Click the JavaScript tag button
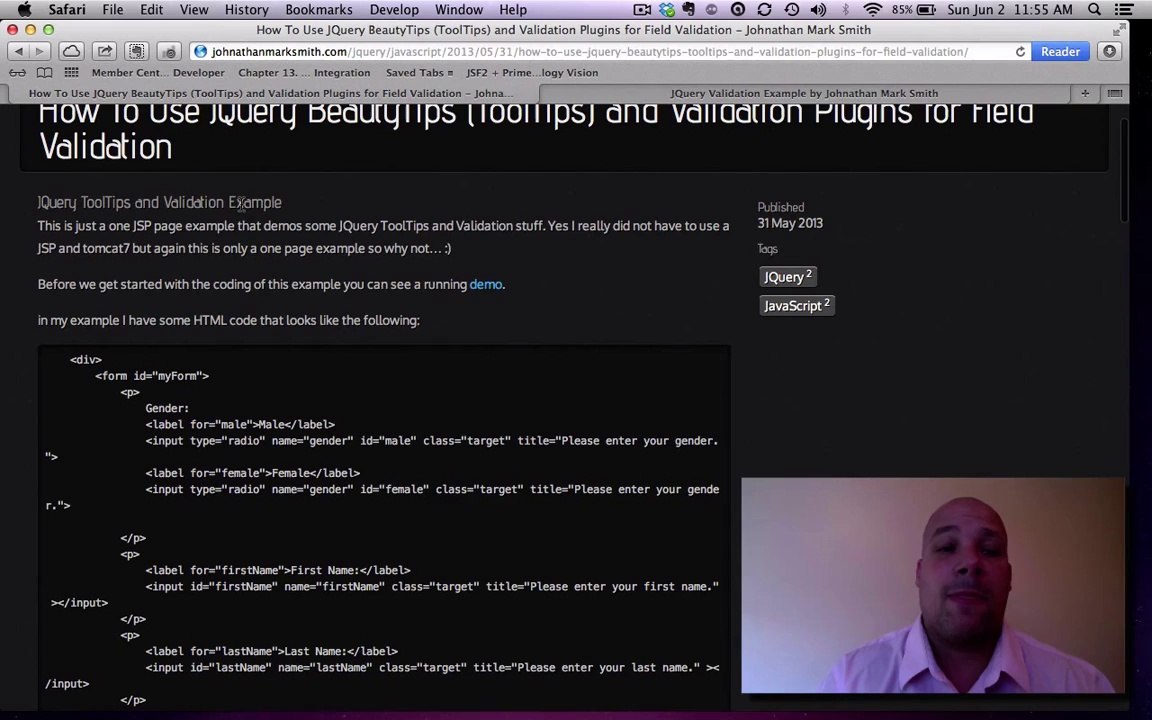Image resolution: width=1152 pixels, height=720 pixels. [x=796, y=306]
